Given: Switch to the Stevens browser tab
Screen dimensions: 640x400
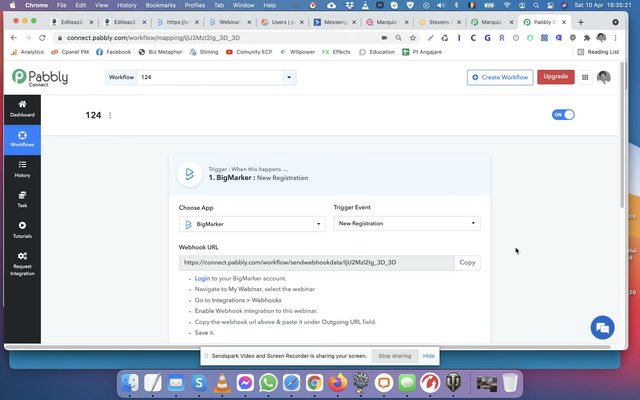Looking at the screenshot, I should tap(439, 22).
